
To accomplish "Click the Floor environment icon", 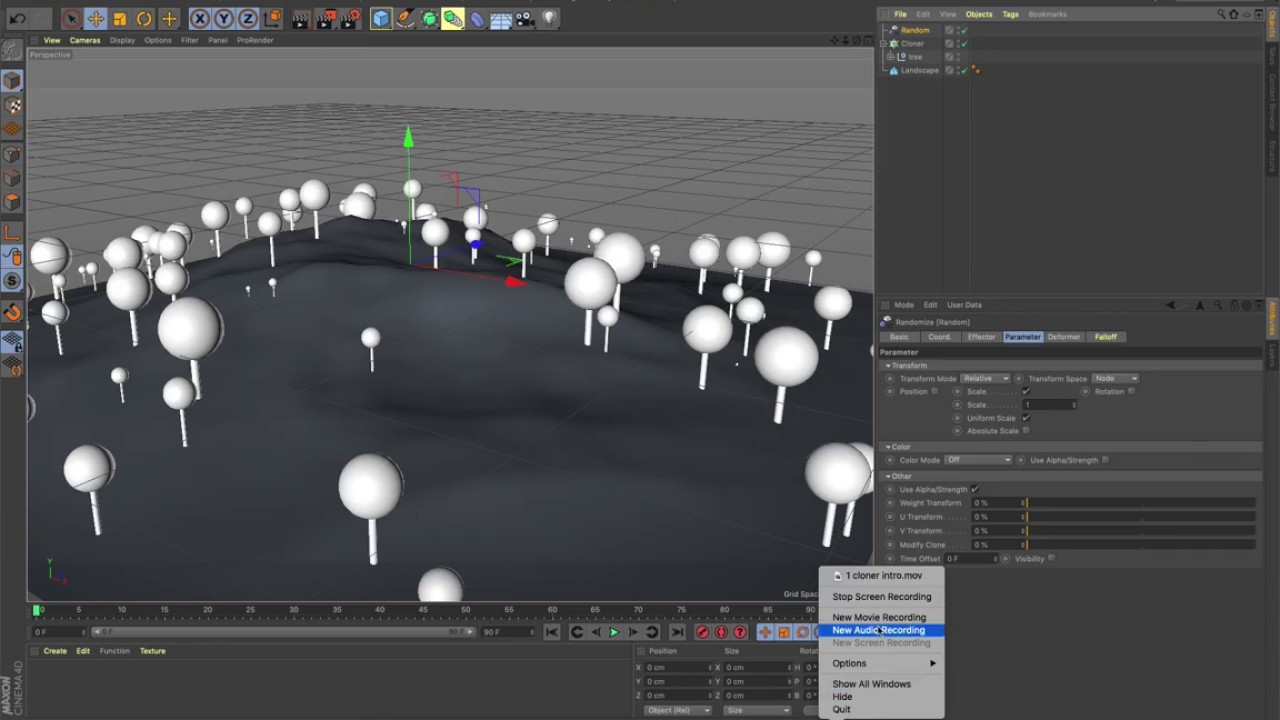I will 501,18.
